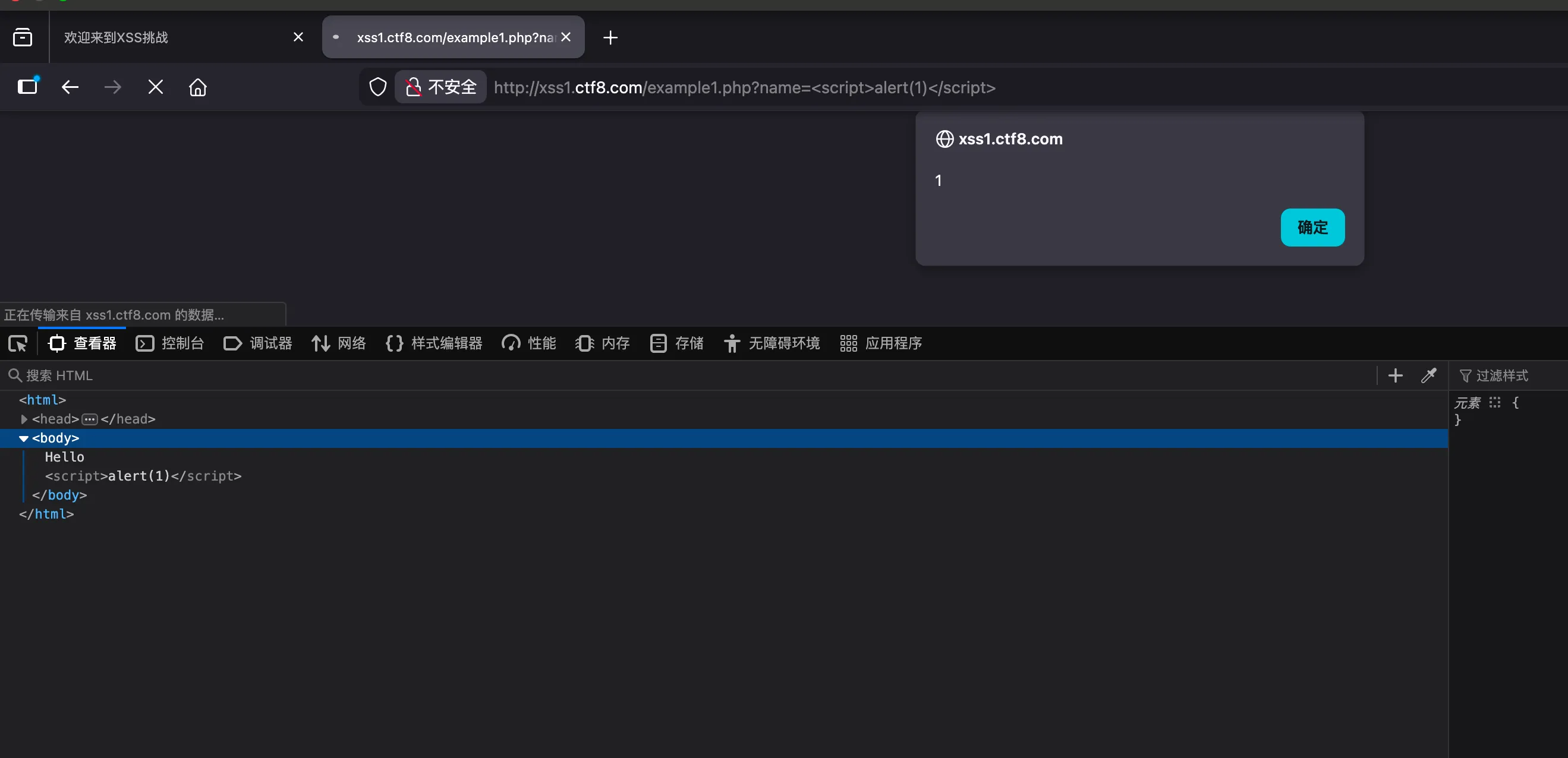The height and width of the screenshot is (758, 1568).
Task: Click the grid icon beside 元素 rule
Action: pyautogui.click(x=1494, y=402)
